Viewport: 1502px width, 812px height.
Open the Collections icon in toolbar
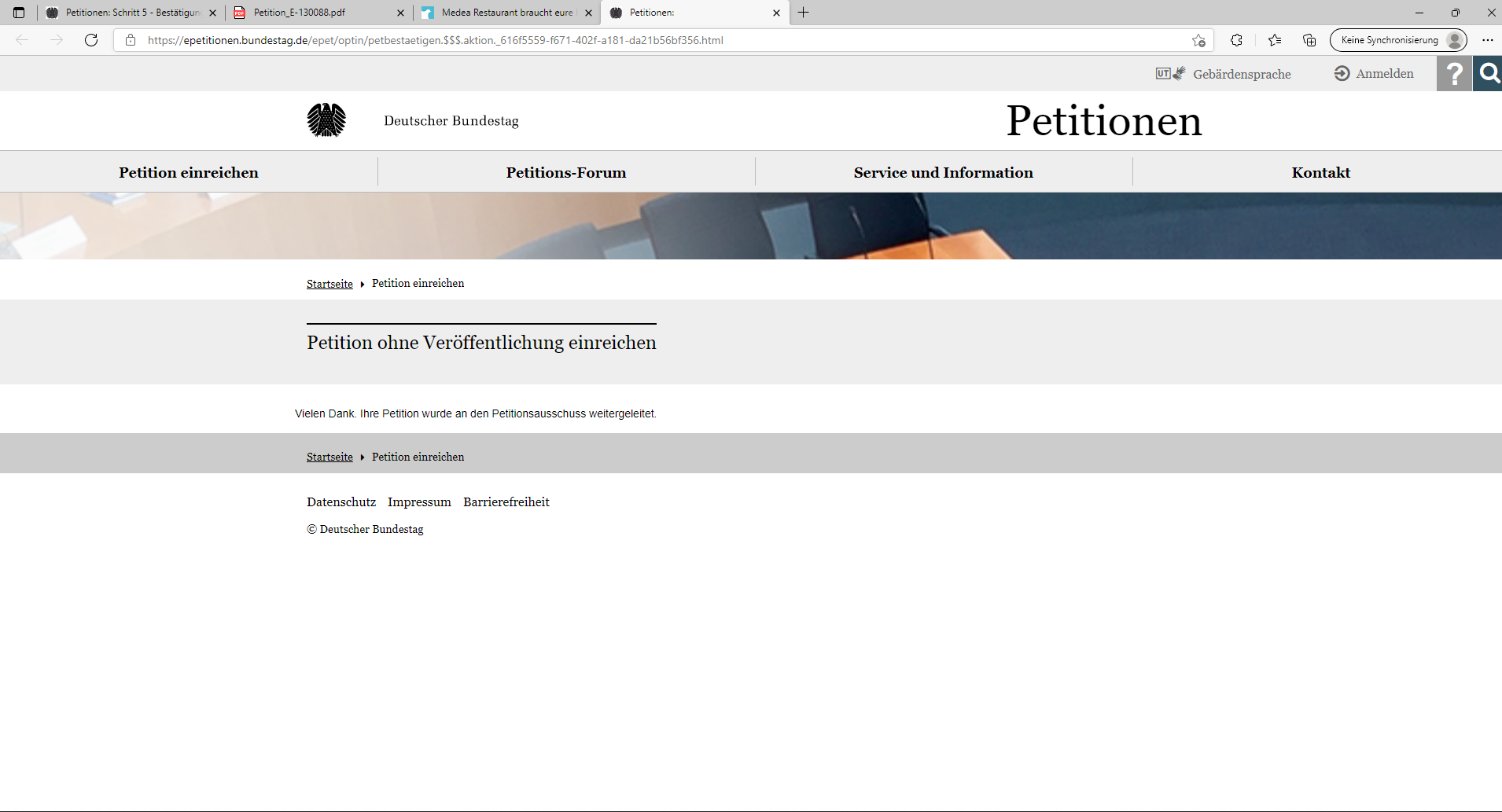(1309, 40)
